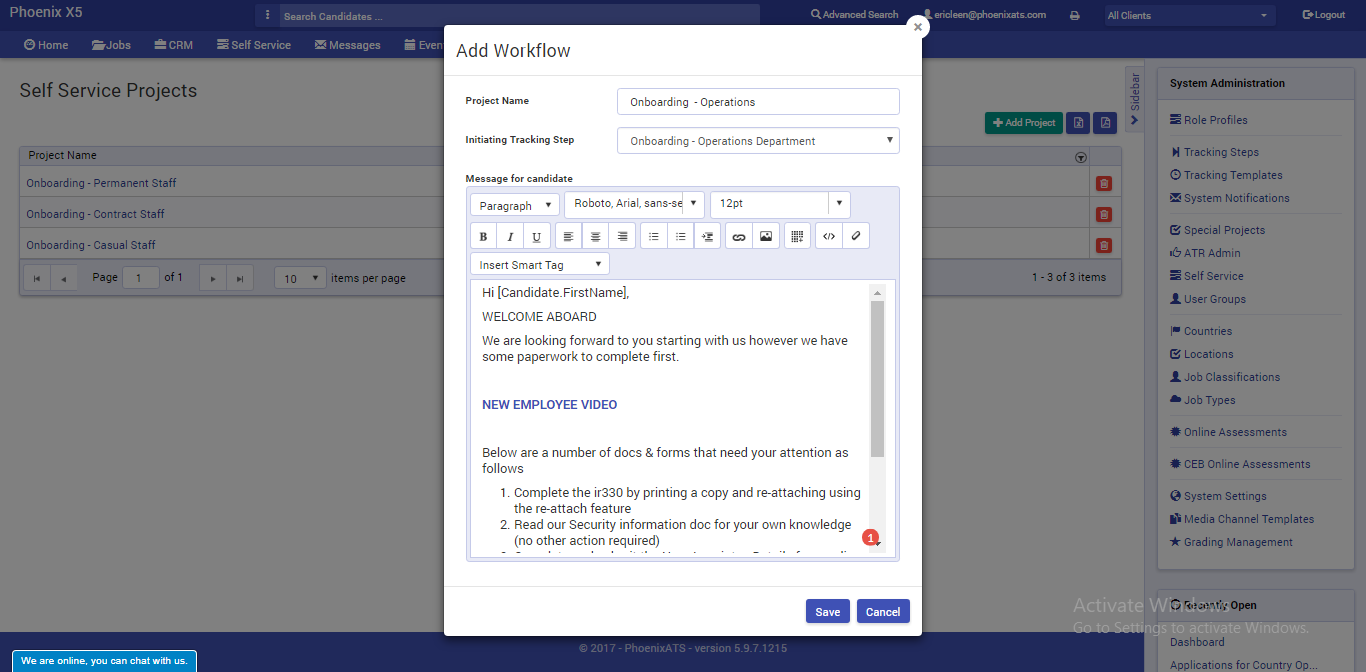Toggle underline formatting in message editor

click(536, 237)
